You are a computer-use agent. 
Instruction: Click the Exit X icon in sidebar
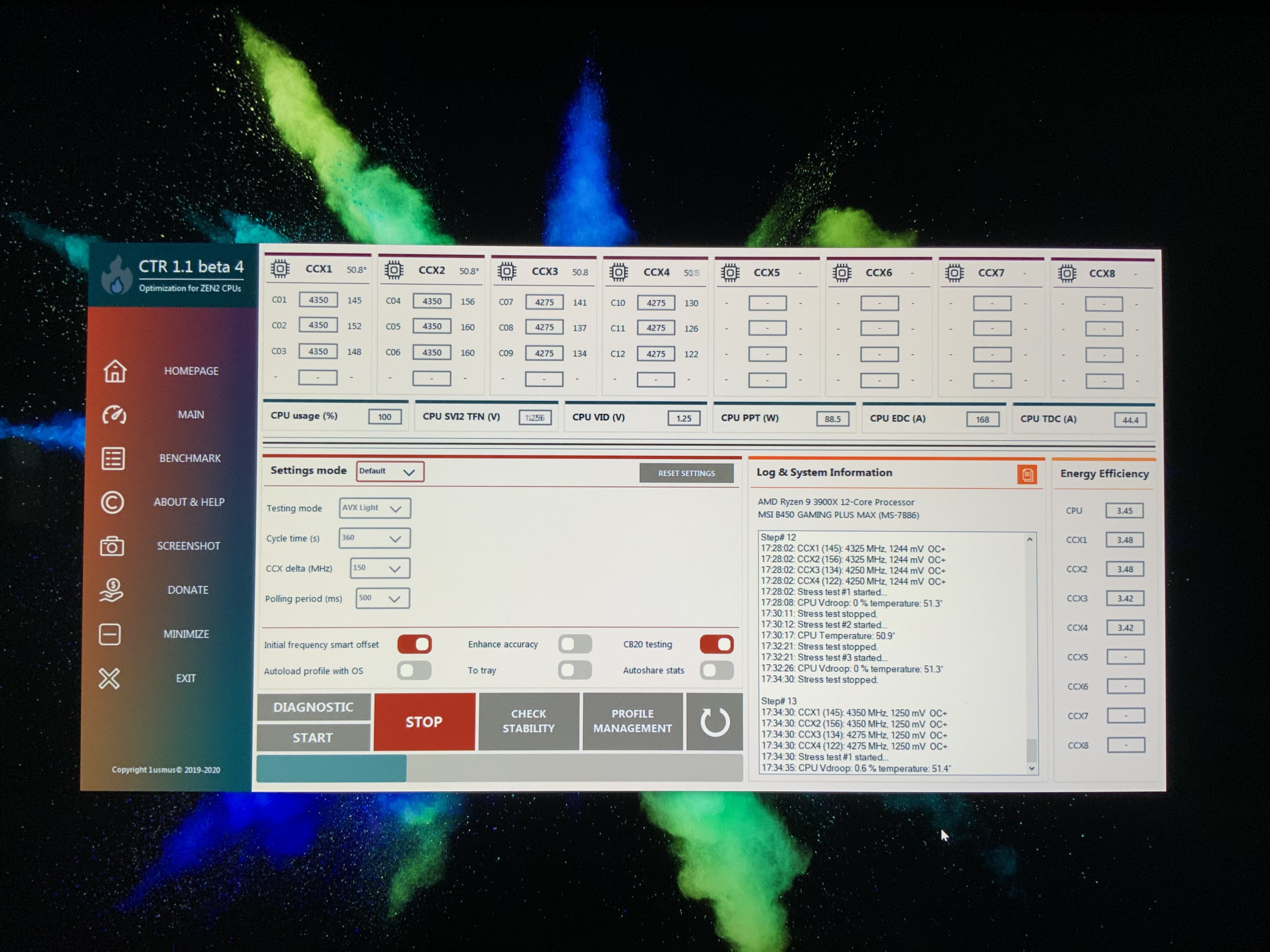point(109,678)
